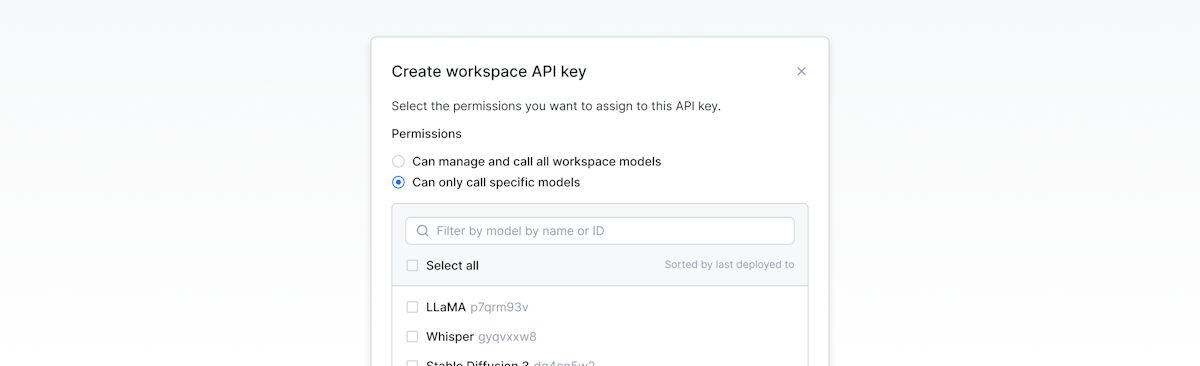
Task: Click the Whisper model ID gyqvxxw8
Action: tap(507, 337)
